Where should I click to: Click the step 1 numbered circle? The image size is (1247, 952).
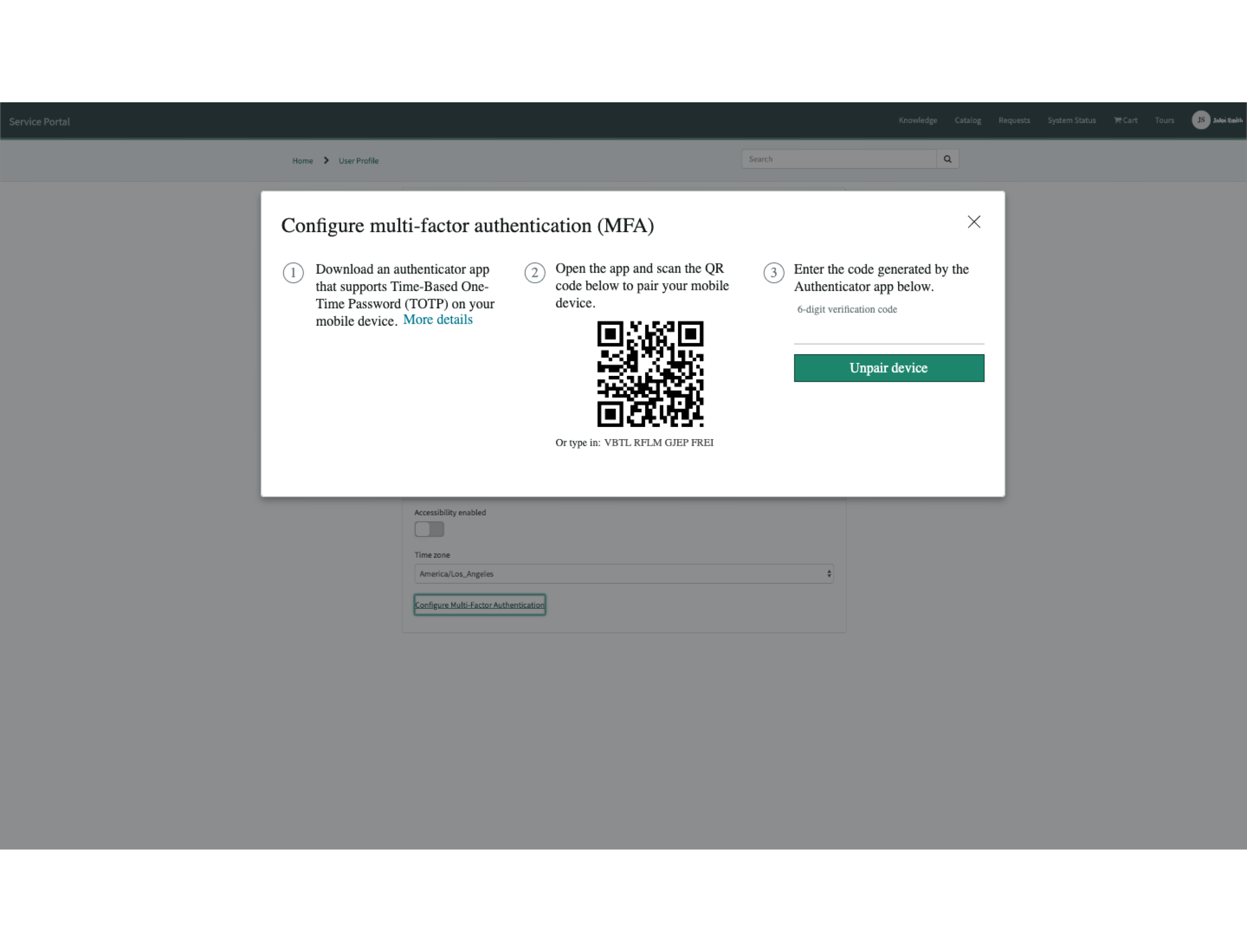tap(293, 273)
